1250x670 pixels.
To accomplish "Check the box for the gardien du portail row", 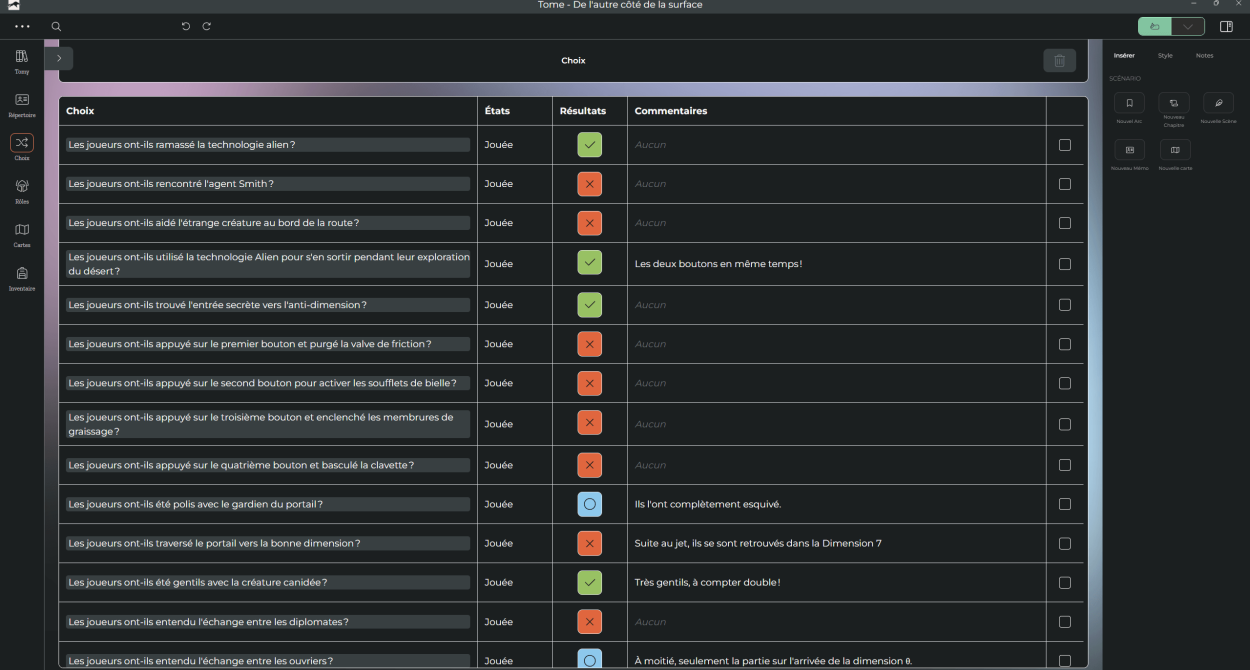I will click(x=1064, y=504).
